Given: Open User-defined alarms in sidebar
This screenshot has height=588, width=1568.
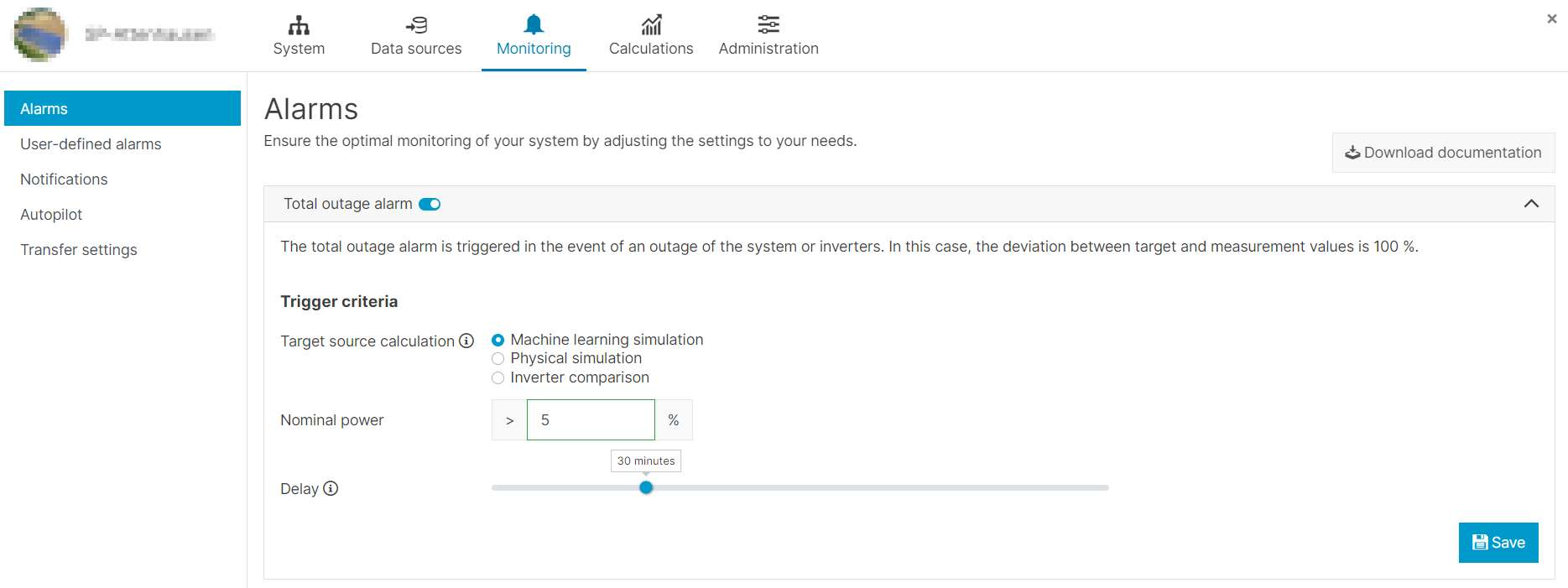Looking at the screenshot, I should 91,144.
